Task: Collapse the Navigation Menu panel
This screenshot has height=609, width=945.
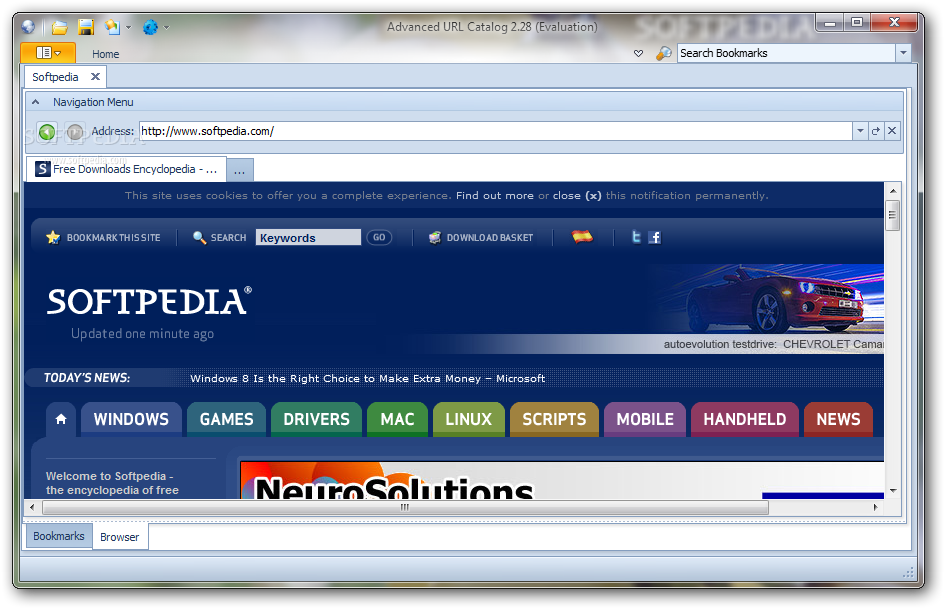Action: (x=36, y=102)
